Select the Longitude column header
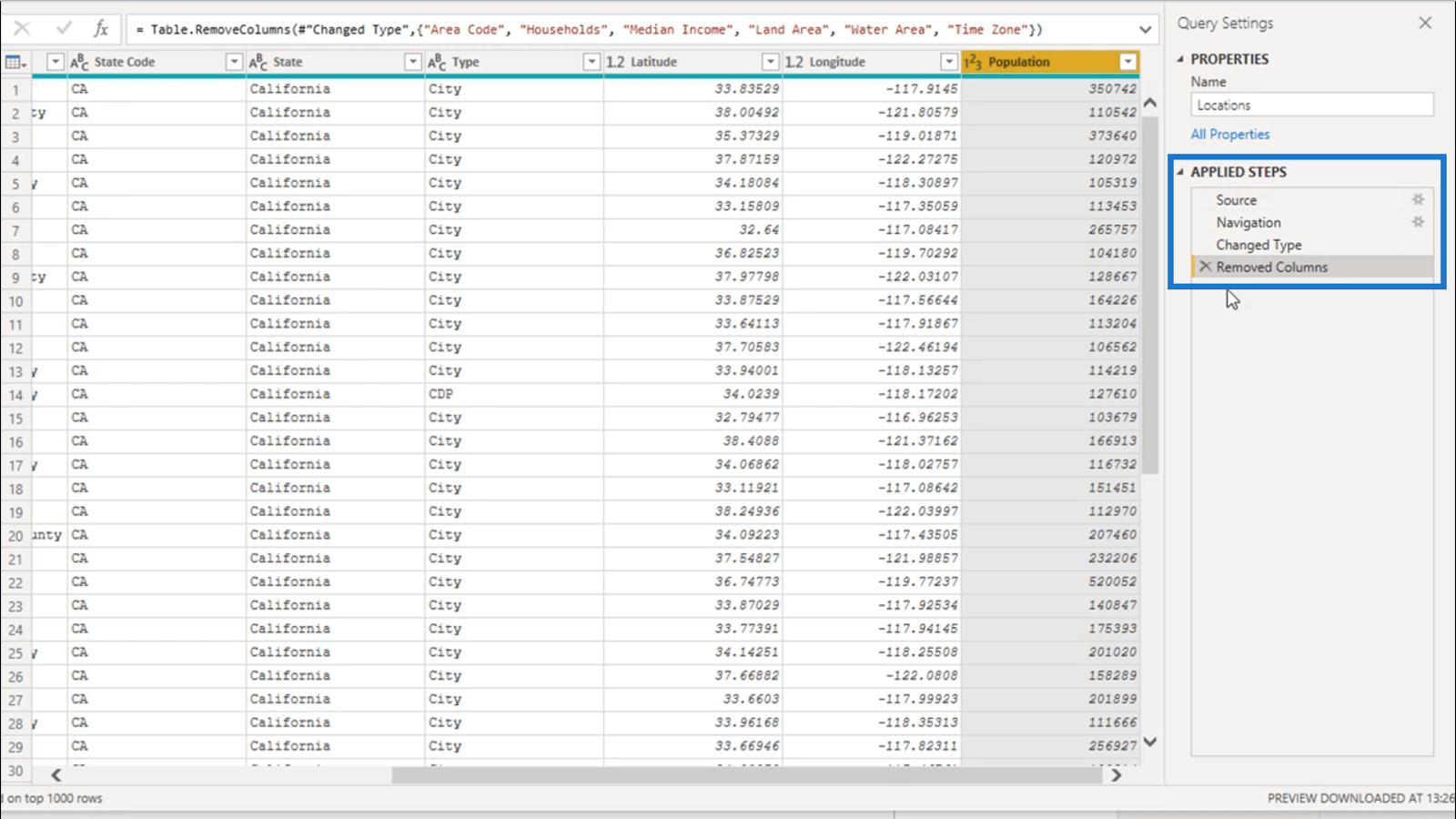 coord(837,62)
